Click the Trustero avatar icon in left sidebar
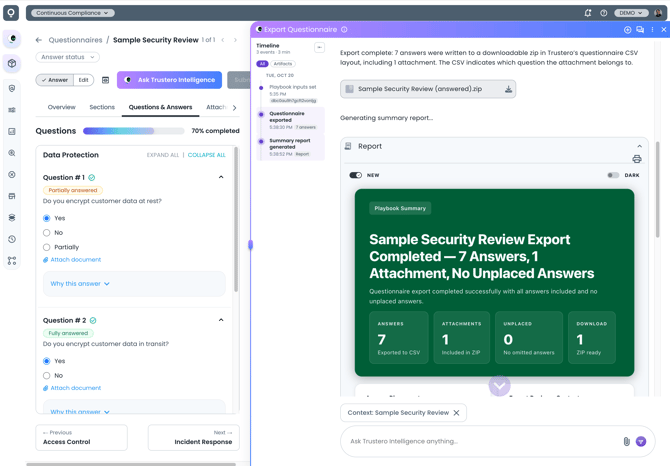Viewport: 670px width, 466px height. pos(12,39)
